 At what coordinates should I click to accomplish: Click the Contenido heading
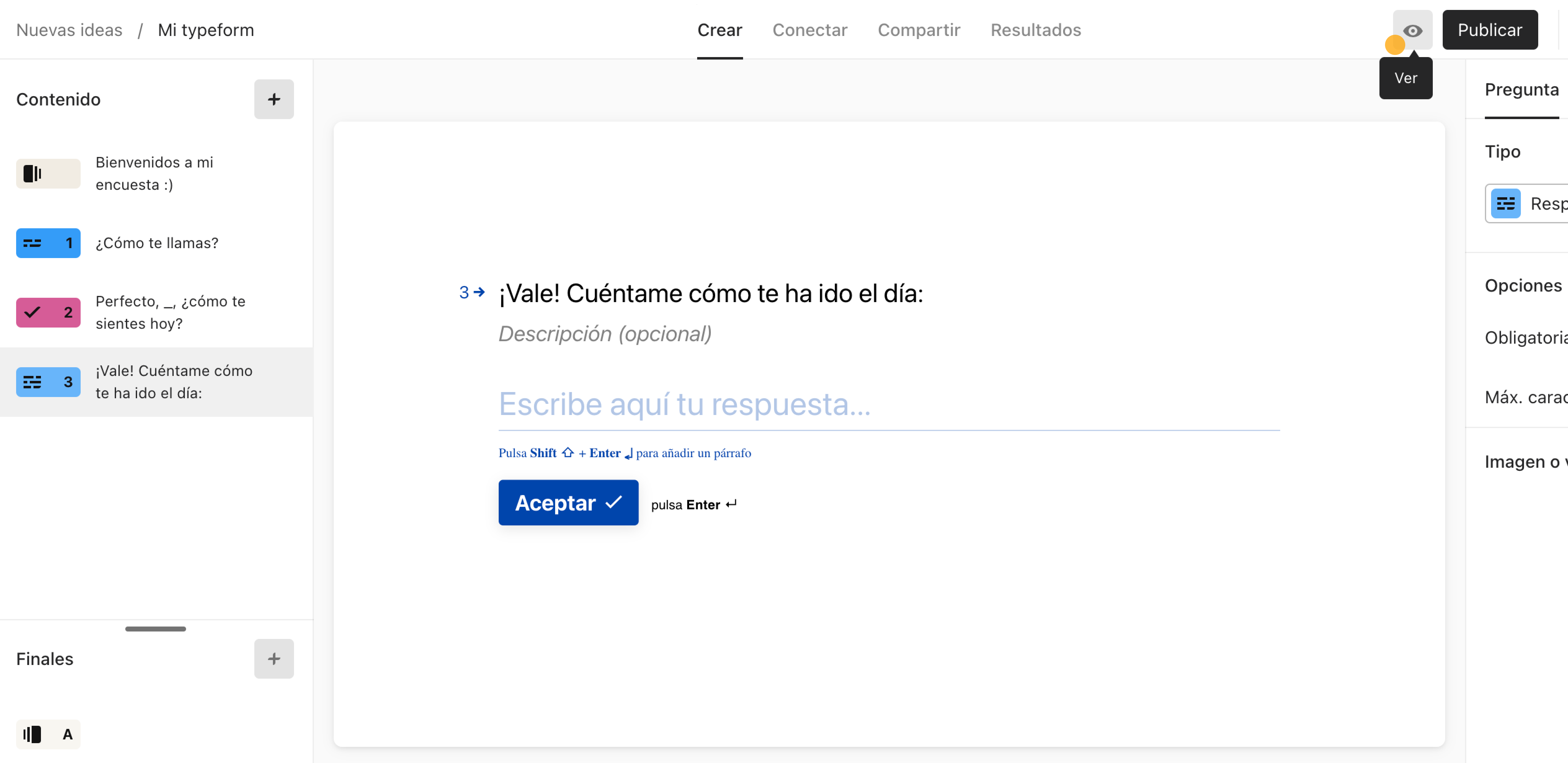(x=58, y=99)
